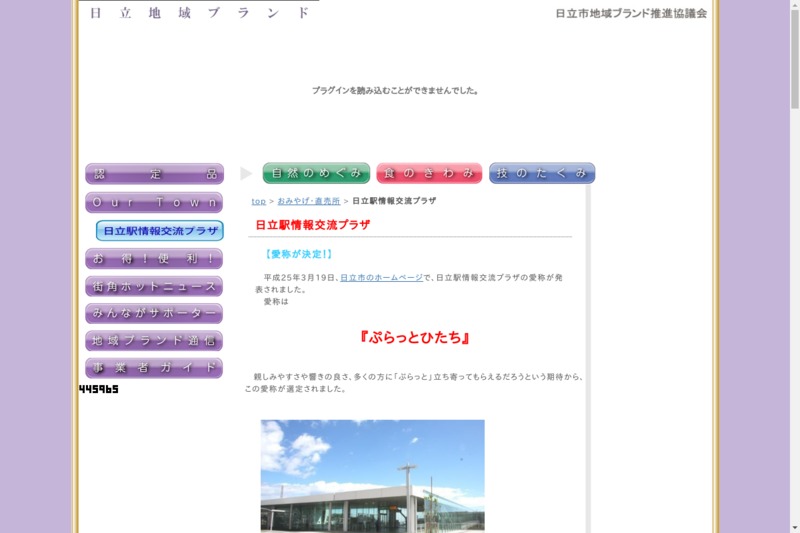Go to 街角ホットニュース section
The width and height of the screenshot is (800, 533).
(154, 287)
